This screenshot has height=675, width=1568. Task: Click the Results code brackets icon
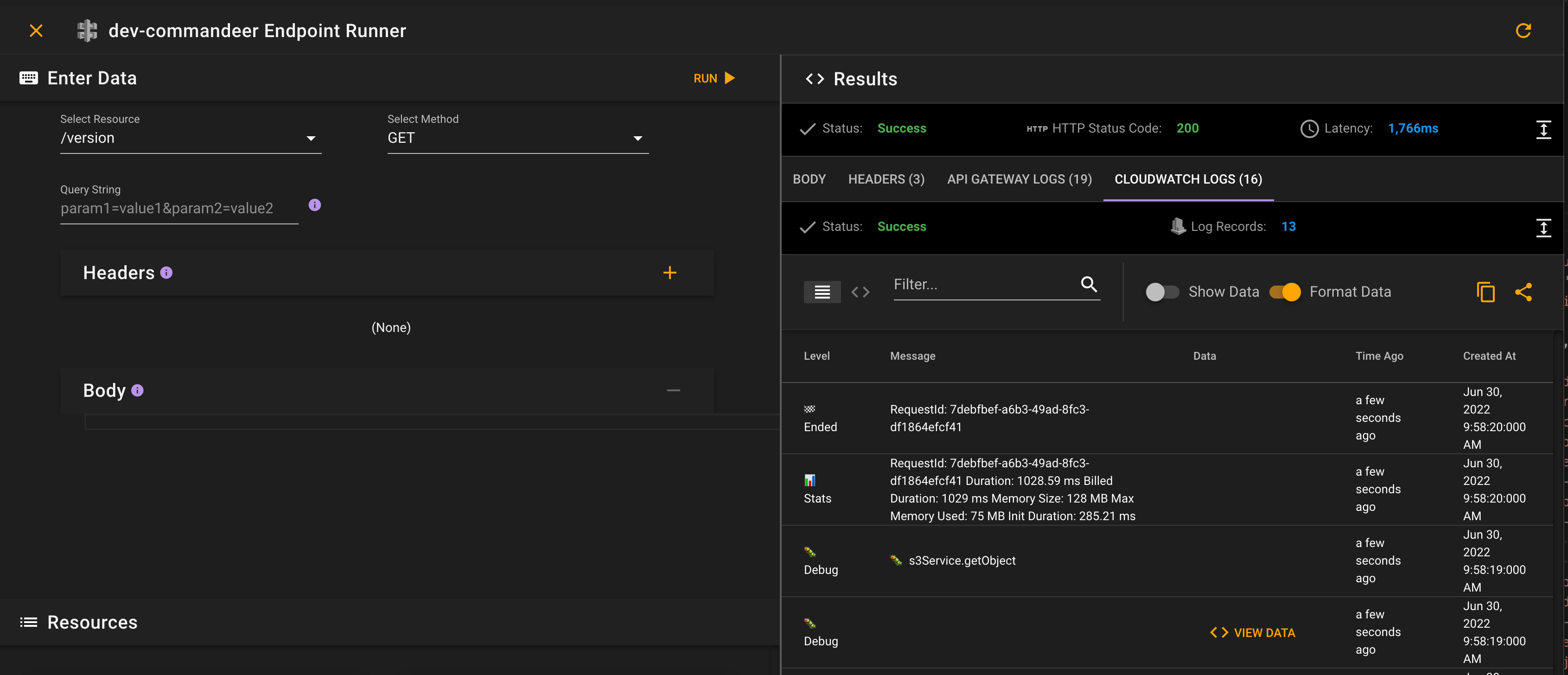click(x=815, y=79)
